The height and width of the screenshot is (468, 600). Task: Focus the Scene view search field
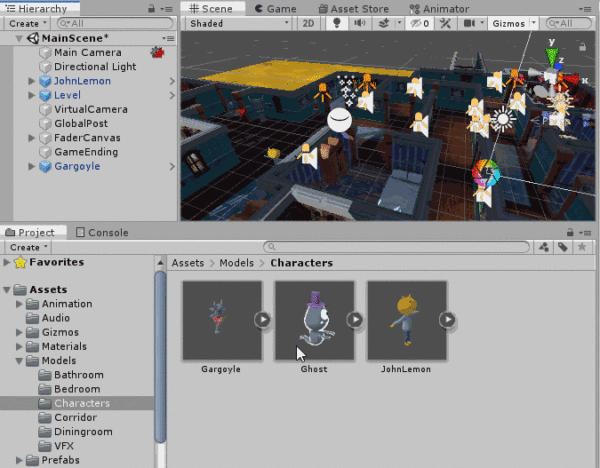click(569, 23)
